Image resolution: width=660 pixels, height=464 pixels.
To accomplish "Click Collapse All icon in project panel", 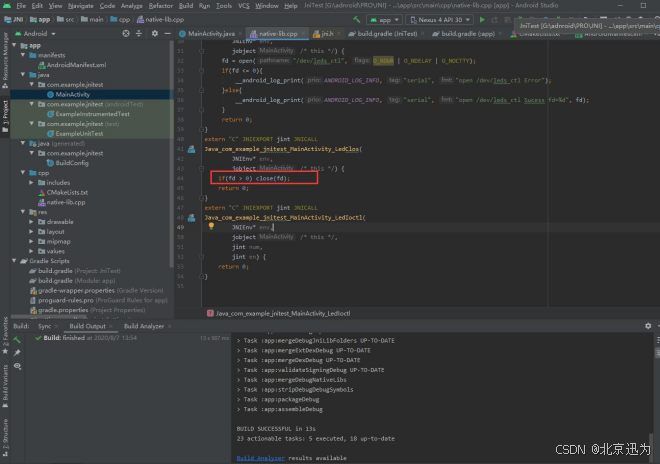I will pos(139,33).
